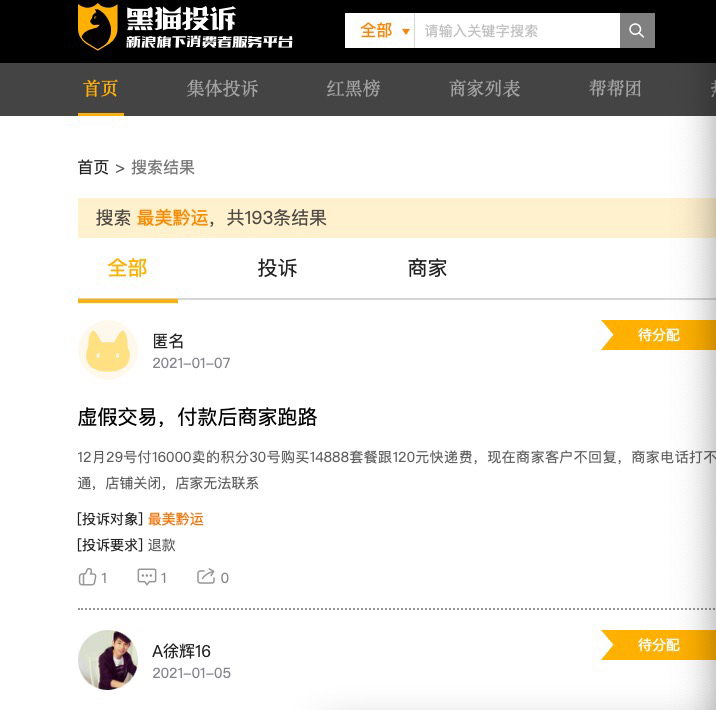The image size is (716, 710).
Task: Click the 匿名 username
Action: [168, 341]
